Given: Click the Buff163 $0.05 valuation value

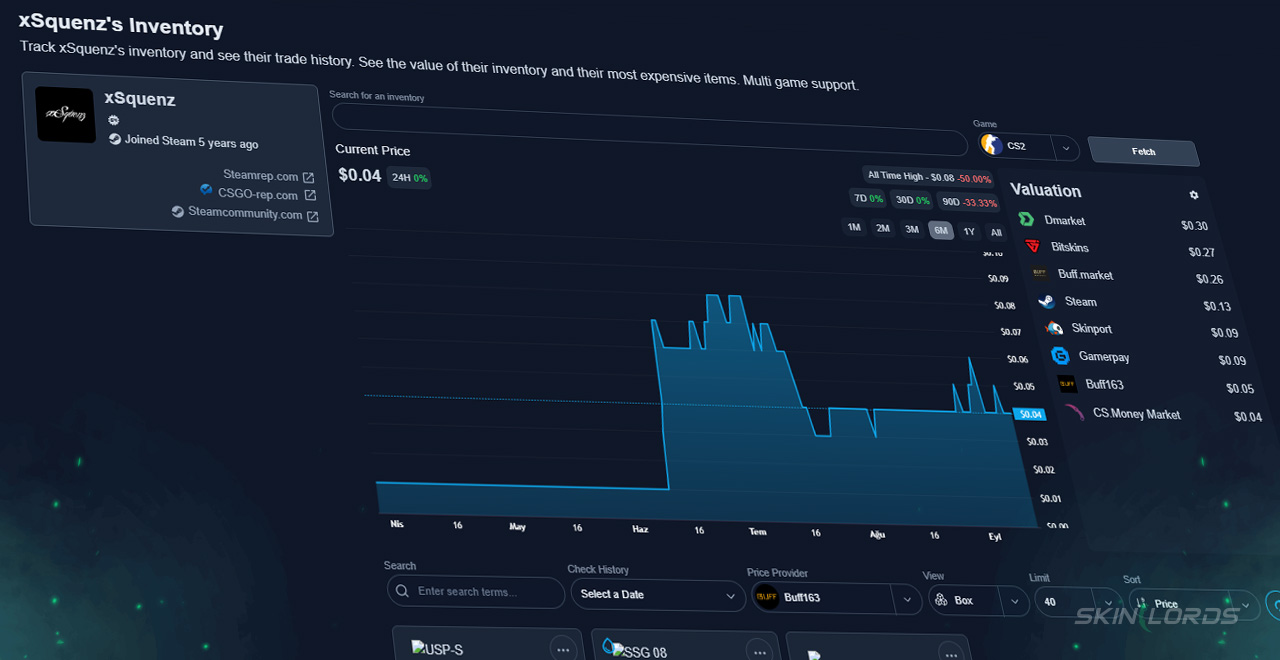Looking at the screenshot, I should point(1240,388).
